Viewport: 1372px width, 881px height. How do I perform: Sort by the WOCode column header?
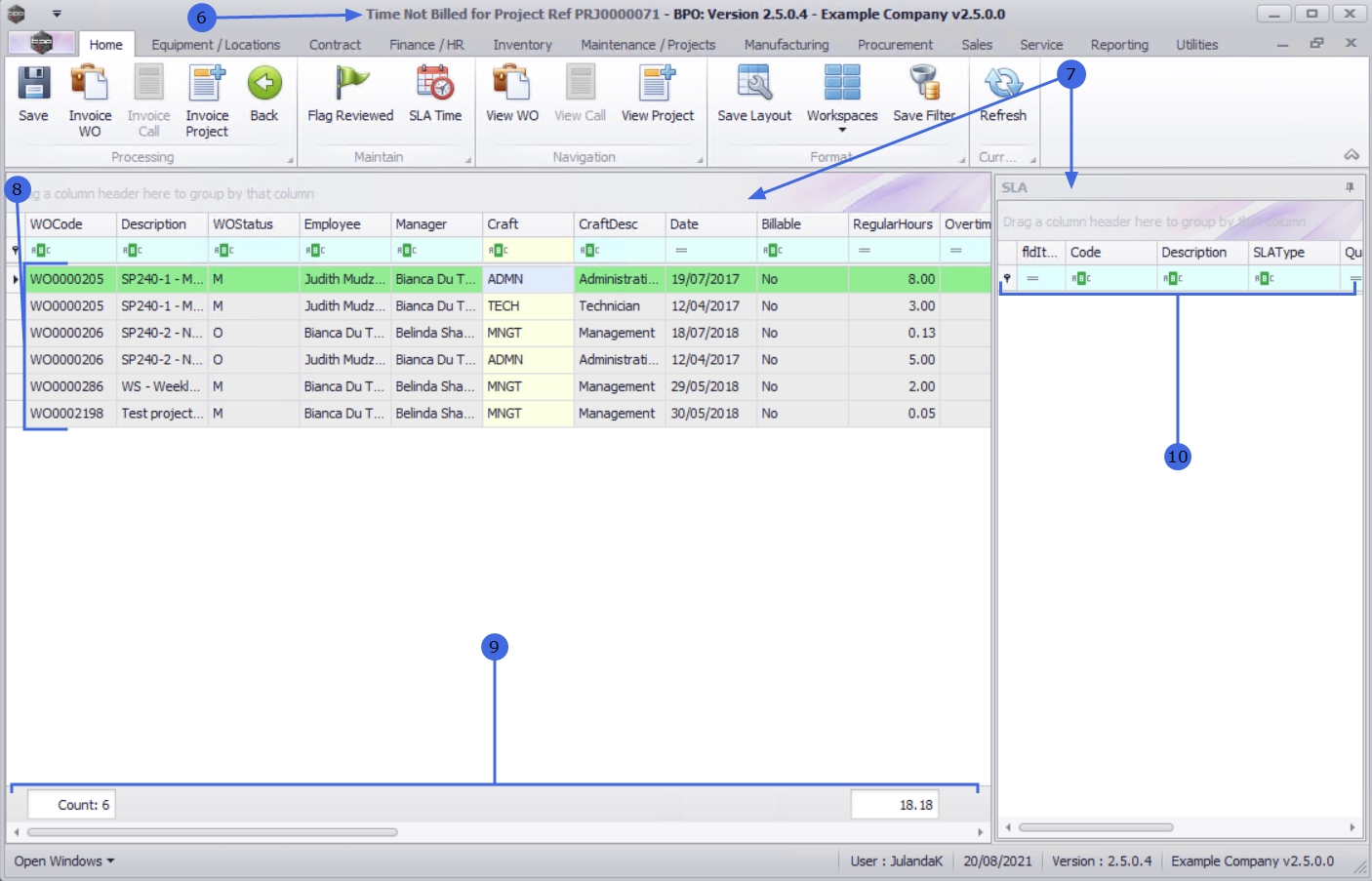point(70,224)
